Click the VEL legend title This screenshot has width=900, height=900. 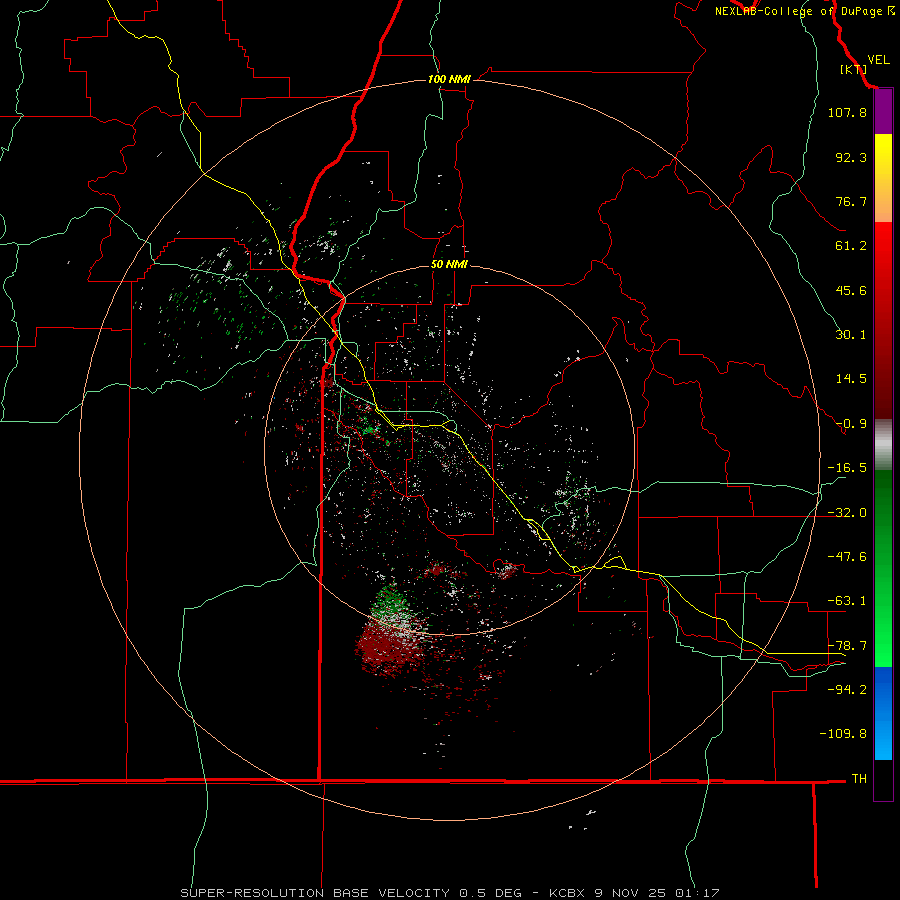click(x=878, y=60)
